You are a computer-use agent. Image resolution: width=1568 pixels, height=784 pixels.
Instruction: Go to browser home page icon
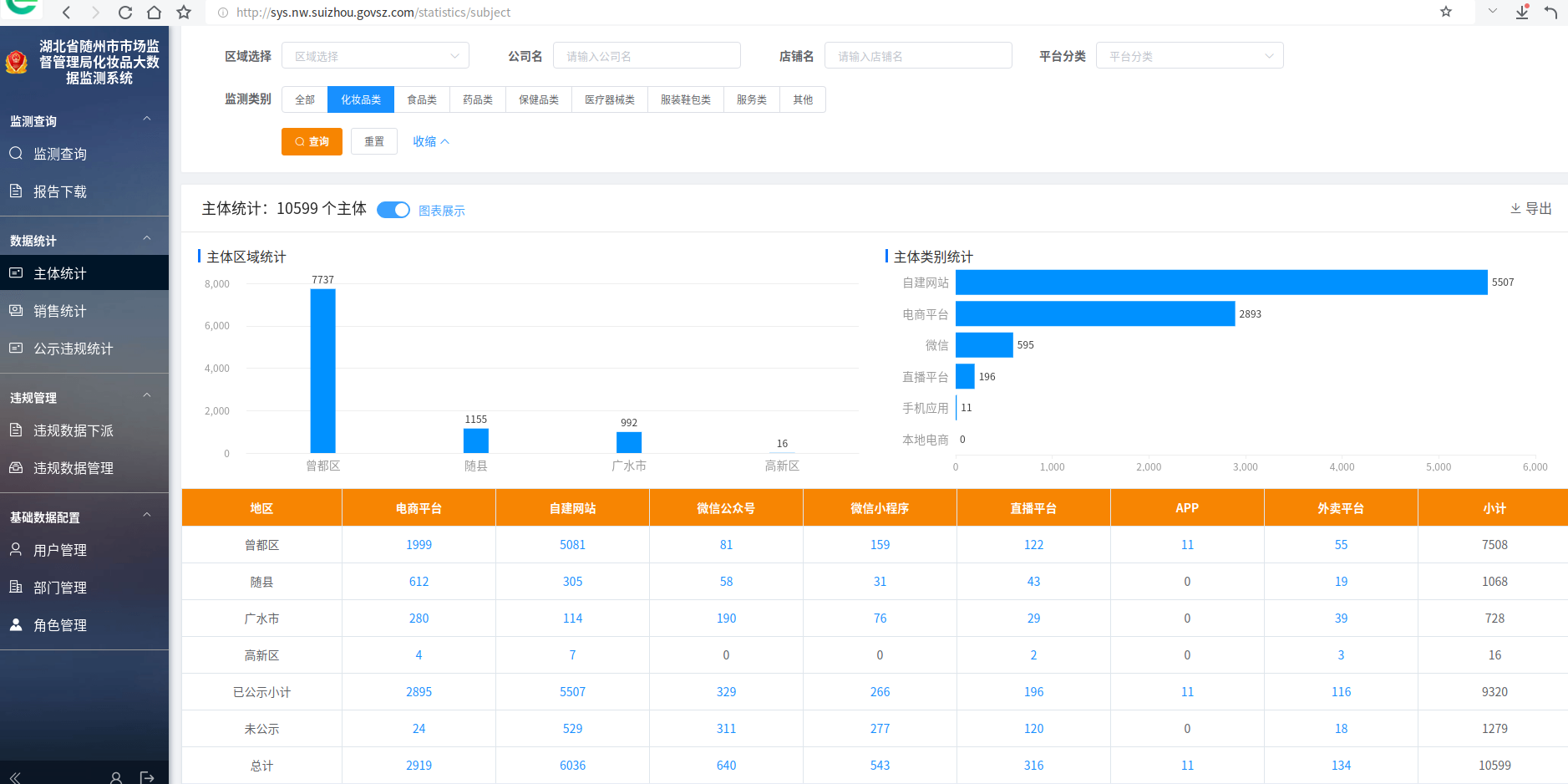(154, 13)
